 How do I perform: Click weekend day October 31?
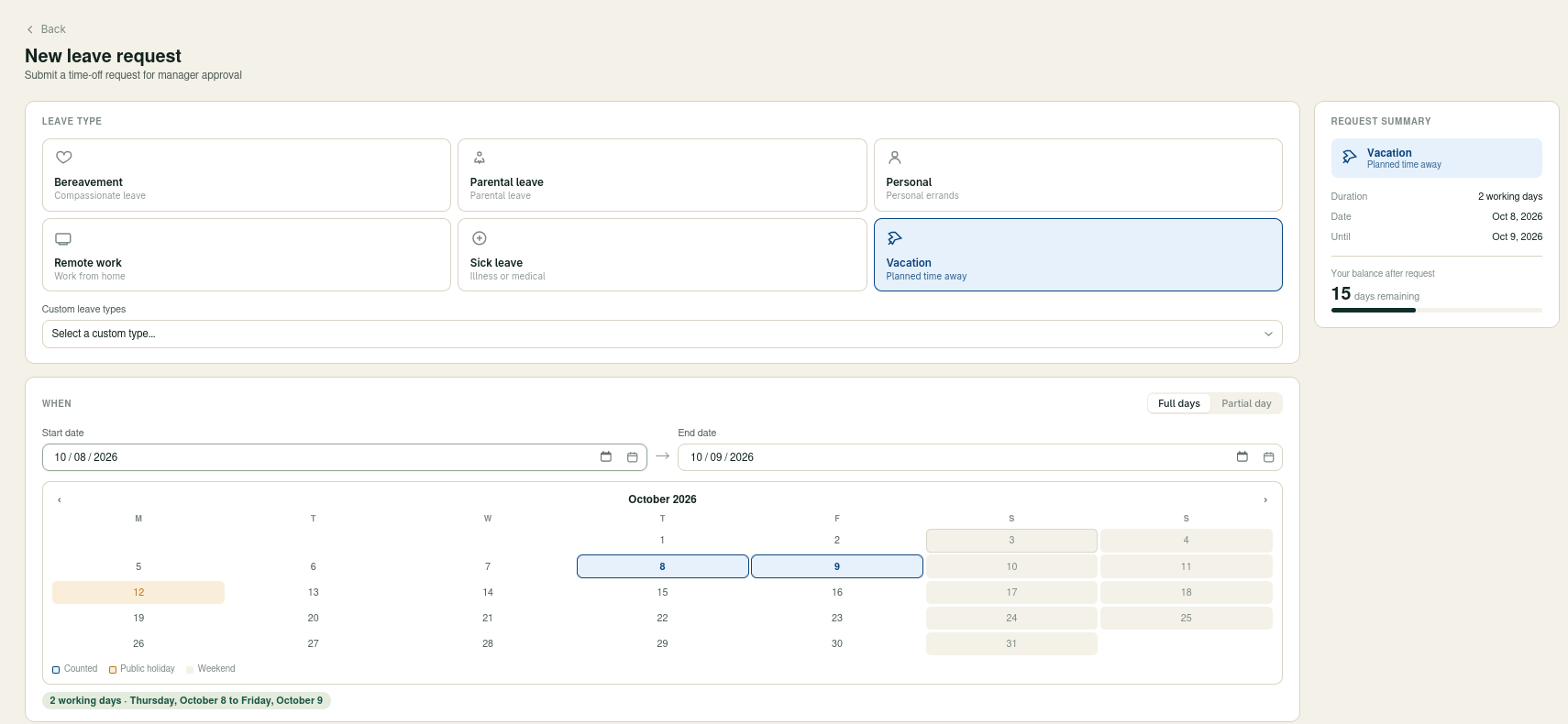[1011, 643]
